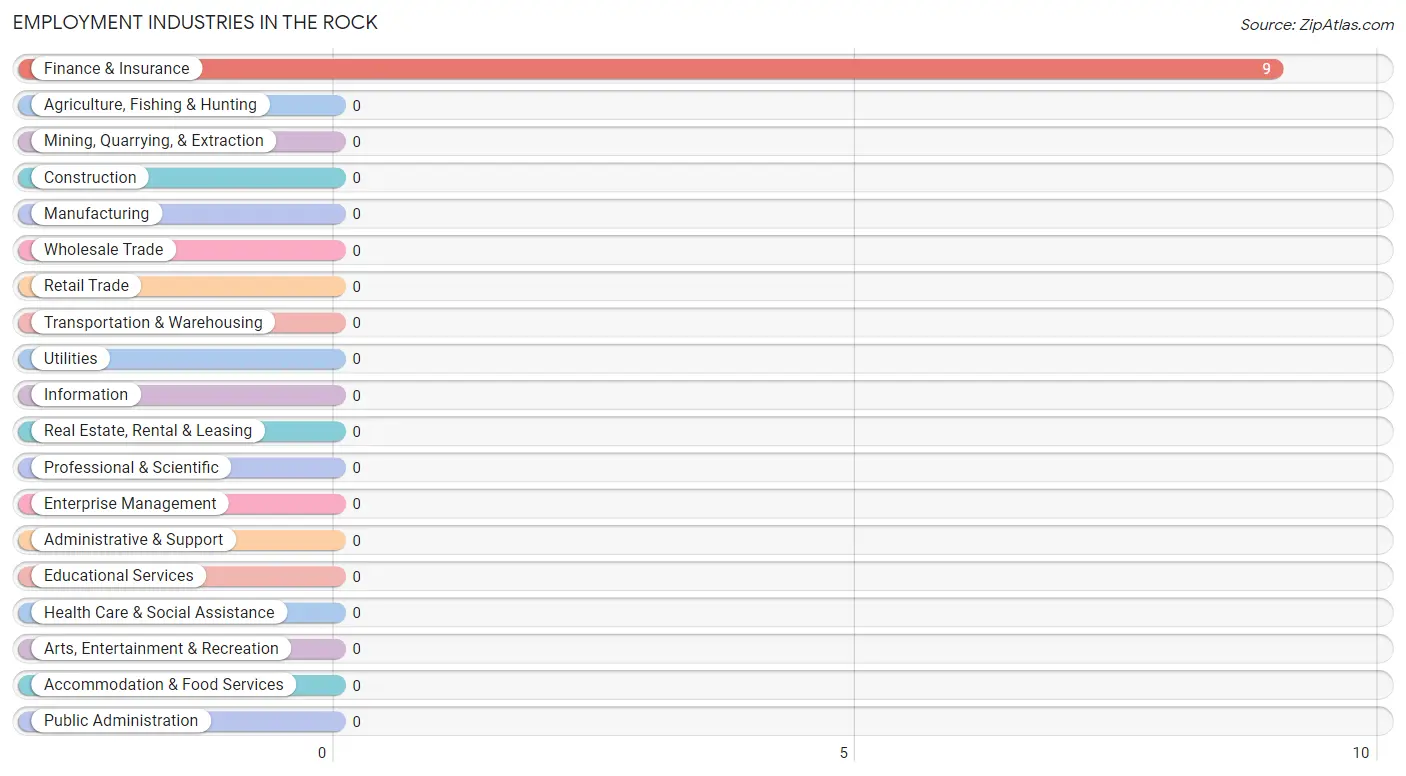Click the chart title Employment Industries in The Rock
This screenshot has height=776, width=1406.
tap(195, 22)
